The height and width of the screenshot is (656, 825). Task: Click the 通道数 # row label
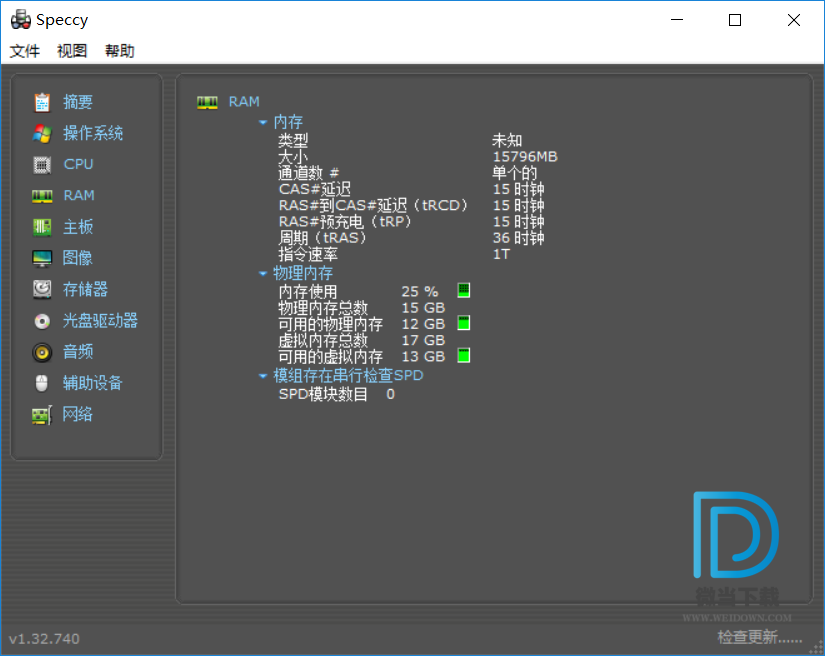pos(308,173)
